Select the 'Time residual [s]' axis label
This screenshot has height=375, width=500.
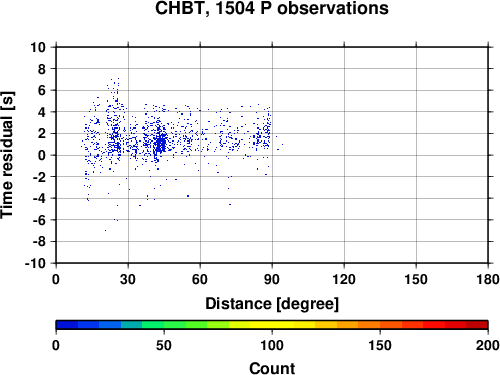(x=7, y=155)
